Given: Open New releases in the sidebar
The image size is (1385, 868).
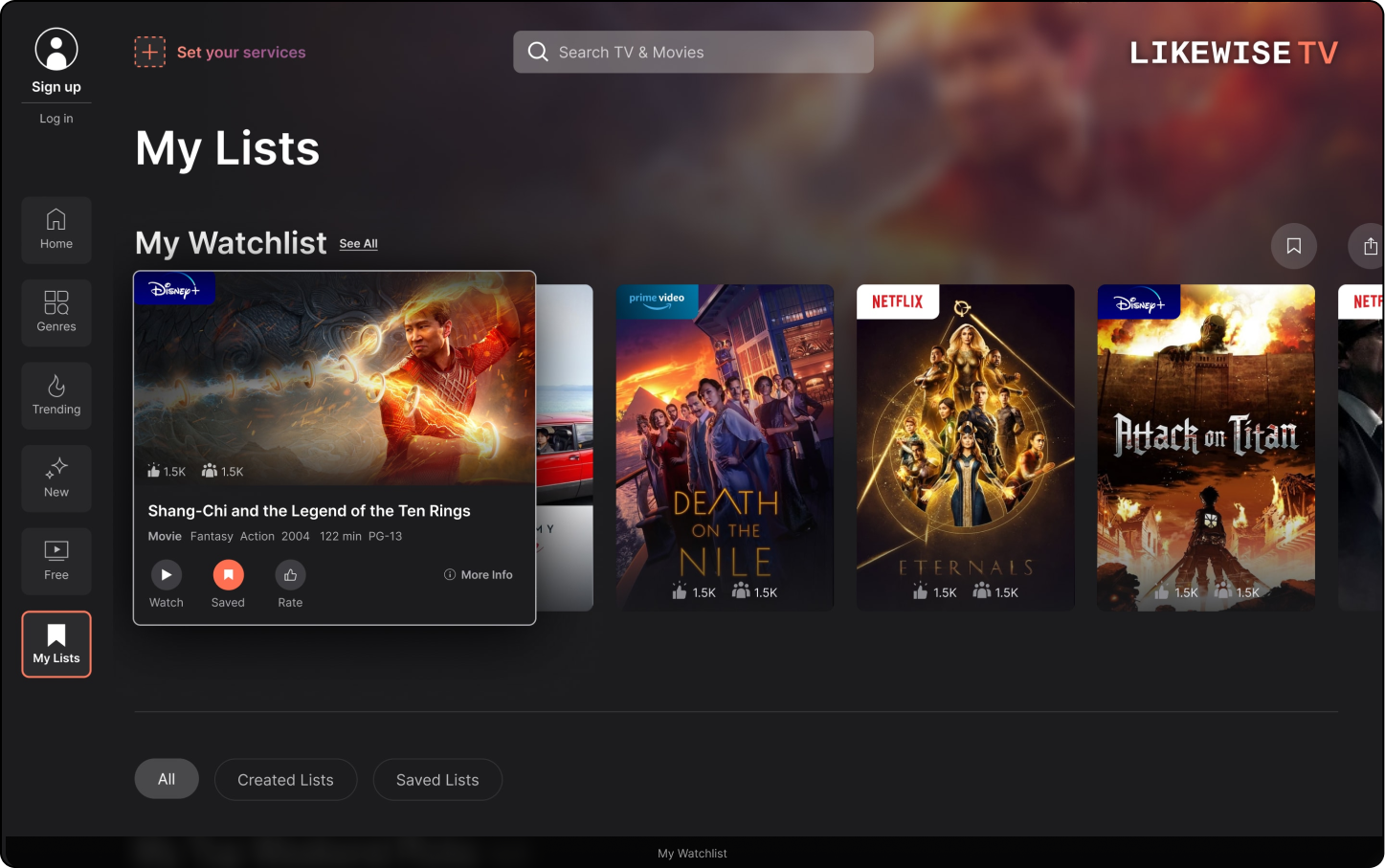Looking at the screenshot, I should (x=56, y=478).
